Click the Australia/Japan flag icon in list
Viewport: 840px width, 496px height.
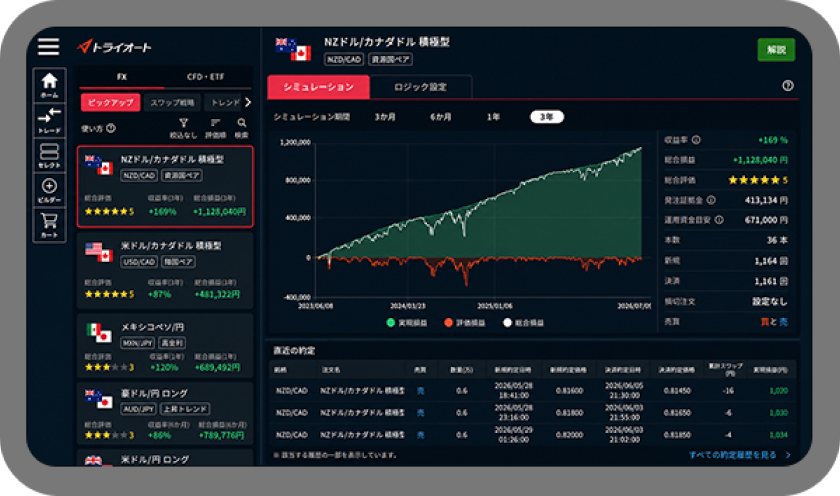[99, 399]
